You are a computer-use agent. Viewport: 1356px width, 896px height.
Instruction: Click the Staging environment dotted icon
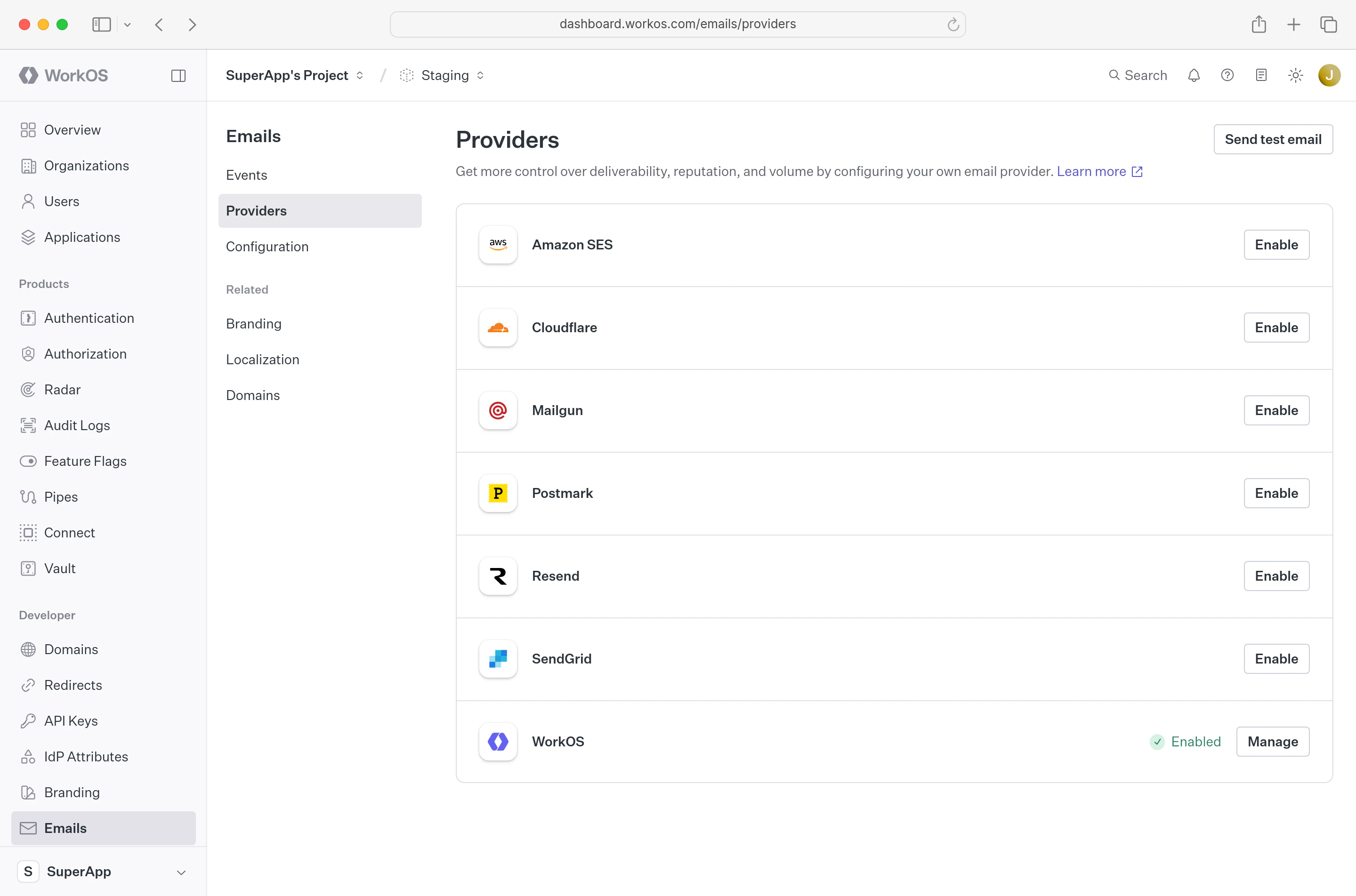coord(406,75)
